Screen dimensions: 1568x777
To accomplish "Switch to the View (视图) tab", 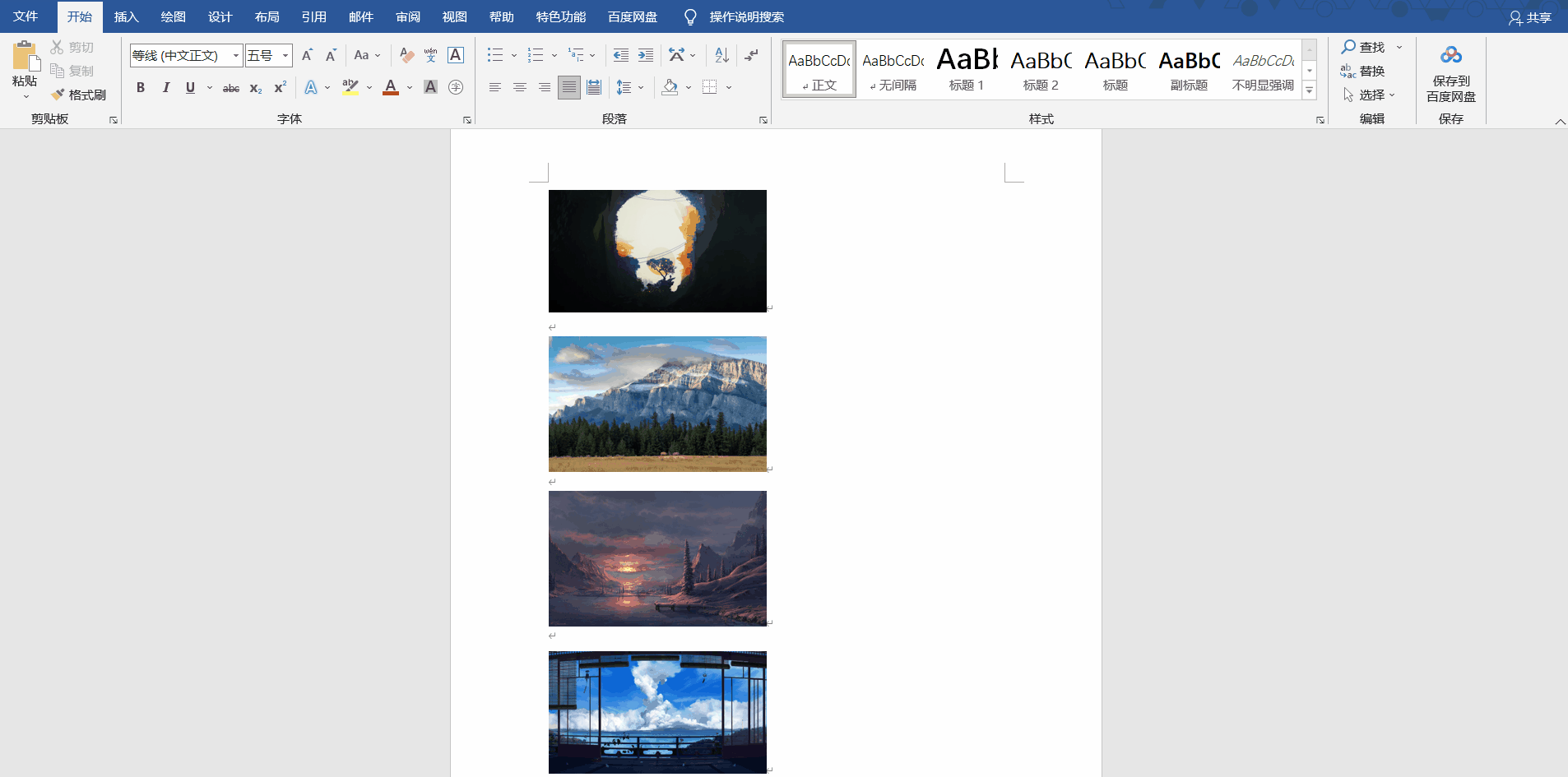I will [454, 16].
